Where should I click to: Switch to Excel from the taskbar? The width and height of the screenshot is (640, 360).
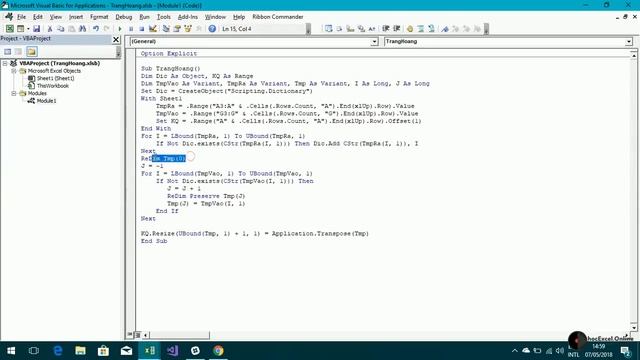(x=149, y=351)
